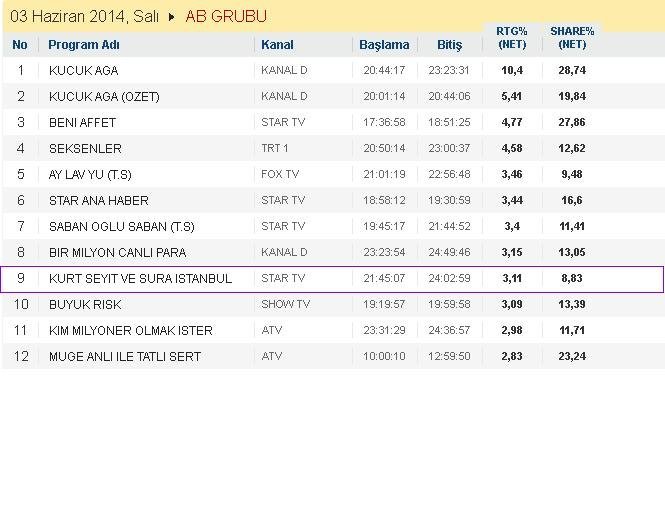Screen dimensions: 665x512
Task: Select the BUYUK RISK program name
Action: tap(85, 305)
